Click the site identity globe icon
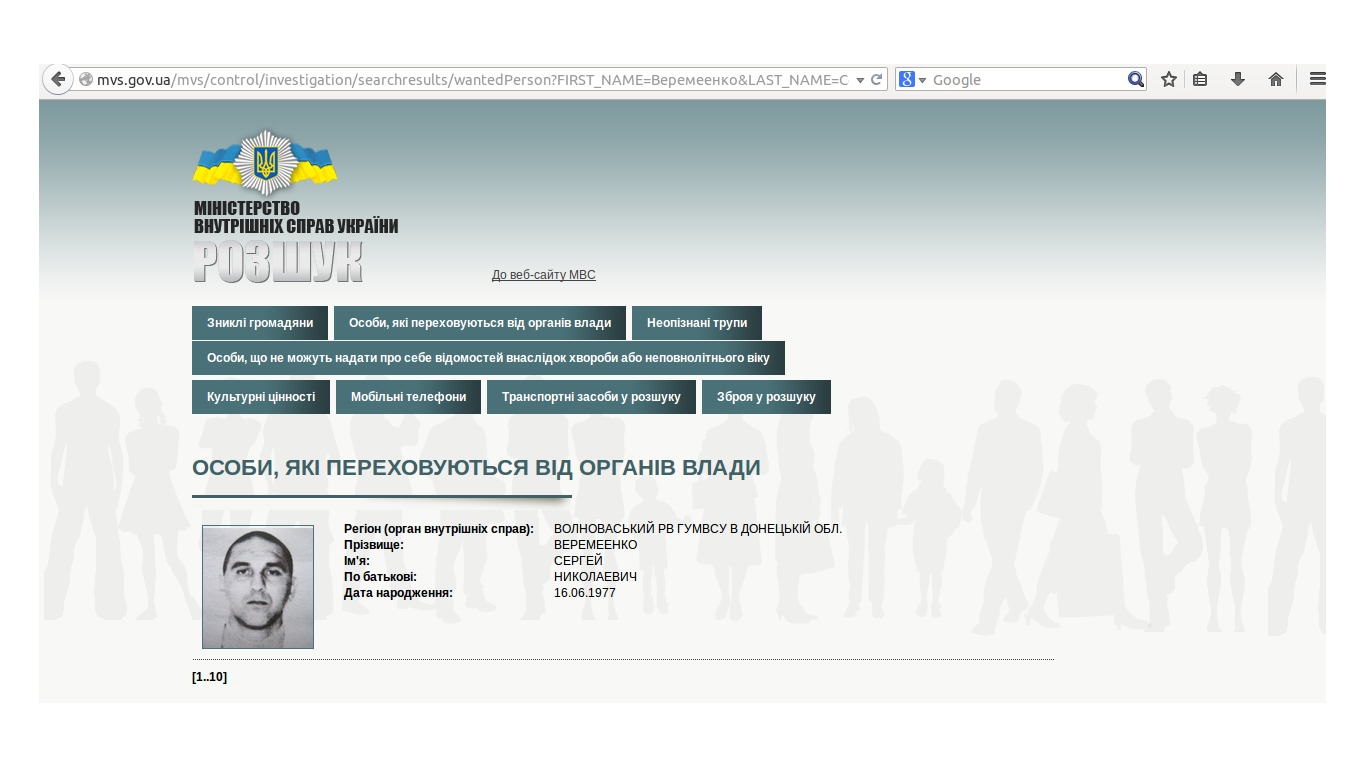This screenshot has height=768, width=1366. coord(86,80)
